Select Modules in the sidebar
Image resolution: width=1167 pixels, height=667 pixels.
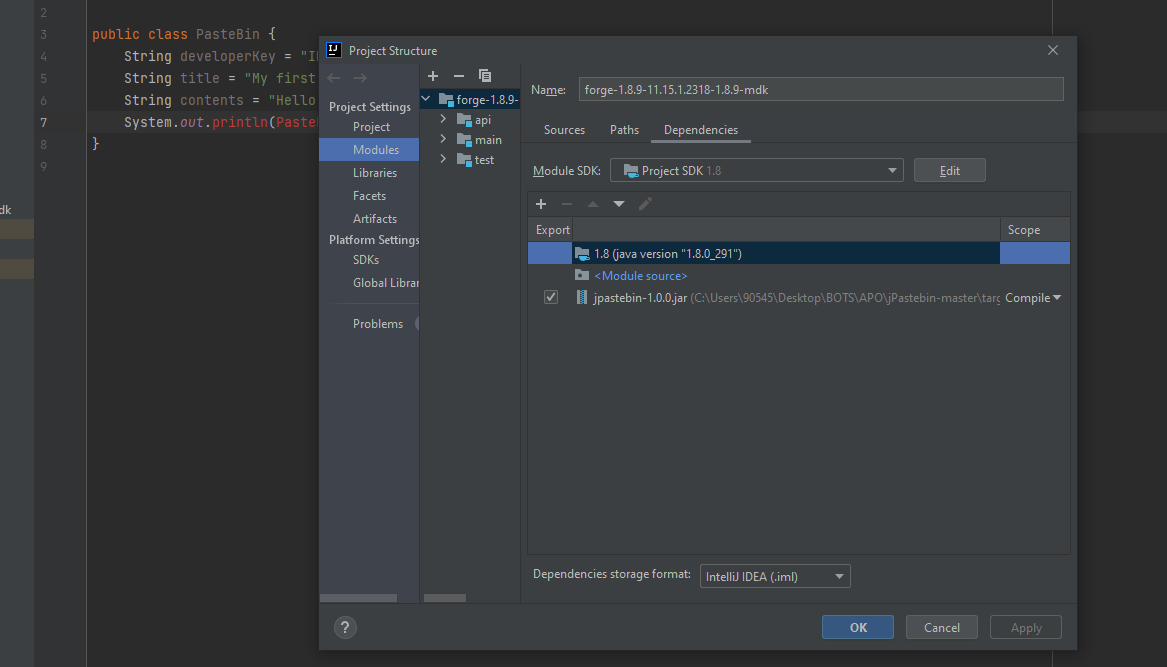tap(369, 150)
